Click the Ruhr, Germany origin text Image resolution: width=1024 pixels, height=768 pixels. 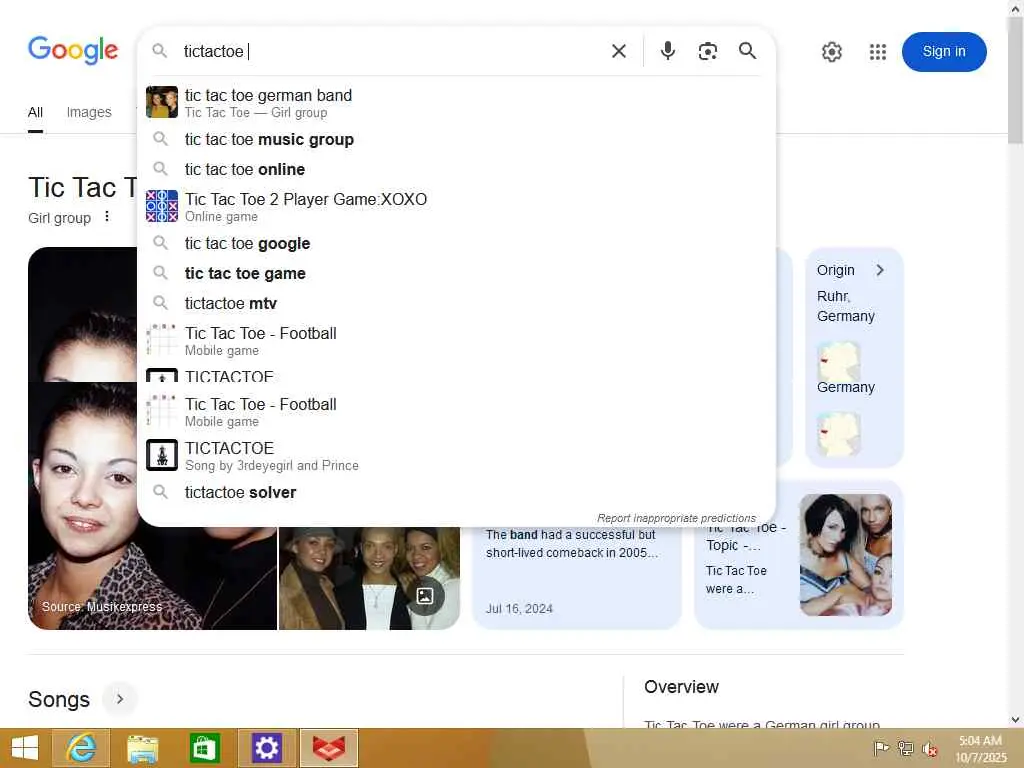point(845,306)
